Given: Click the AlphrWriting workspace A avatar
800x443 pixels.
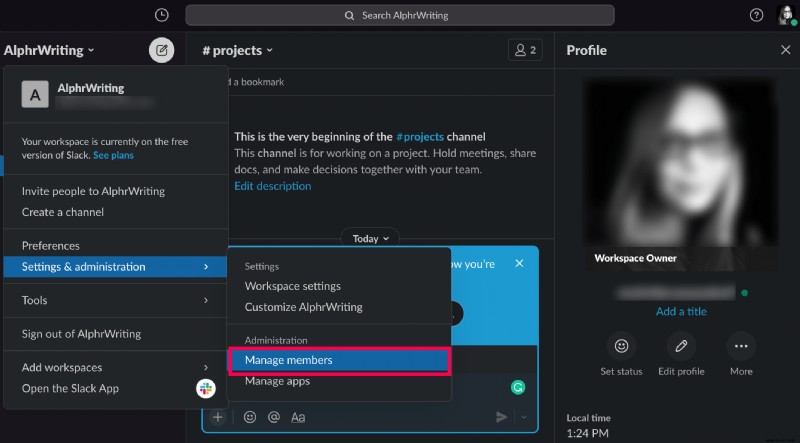Looking at the screenshot, I should (35, 94).
